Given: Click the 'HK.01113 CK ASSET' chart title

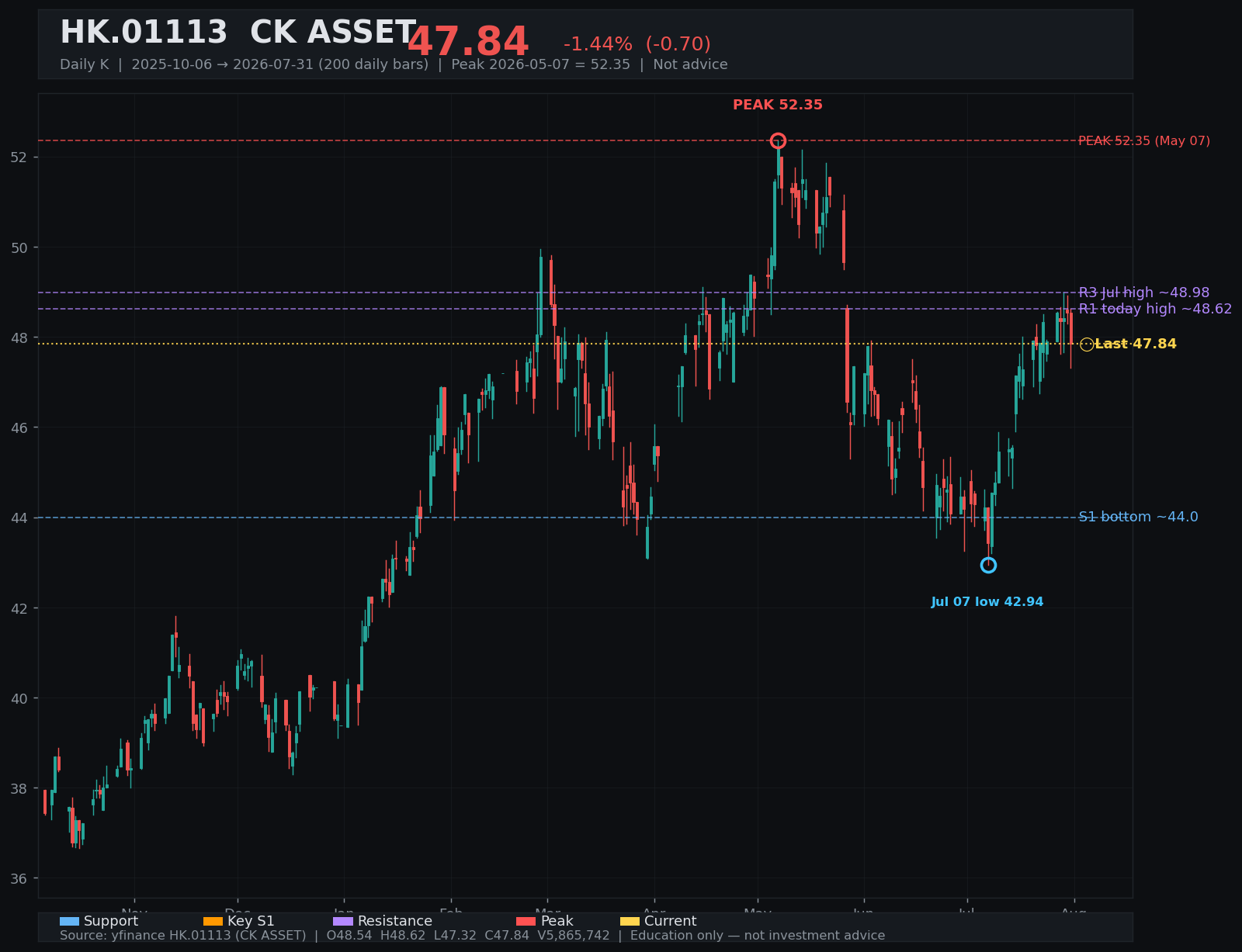Looking at the screenshot, I should [x=238, y=33].
